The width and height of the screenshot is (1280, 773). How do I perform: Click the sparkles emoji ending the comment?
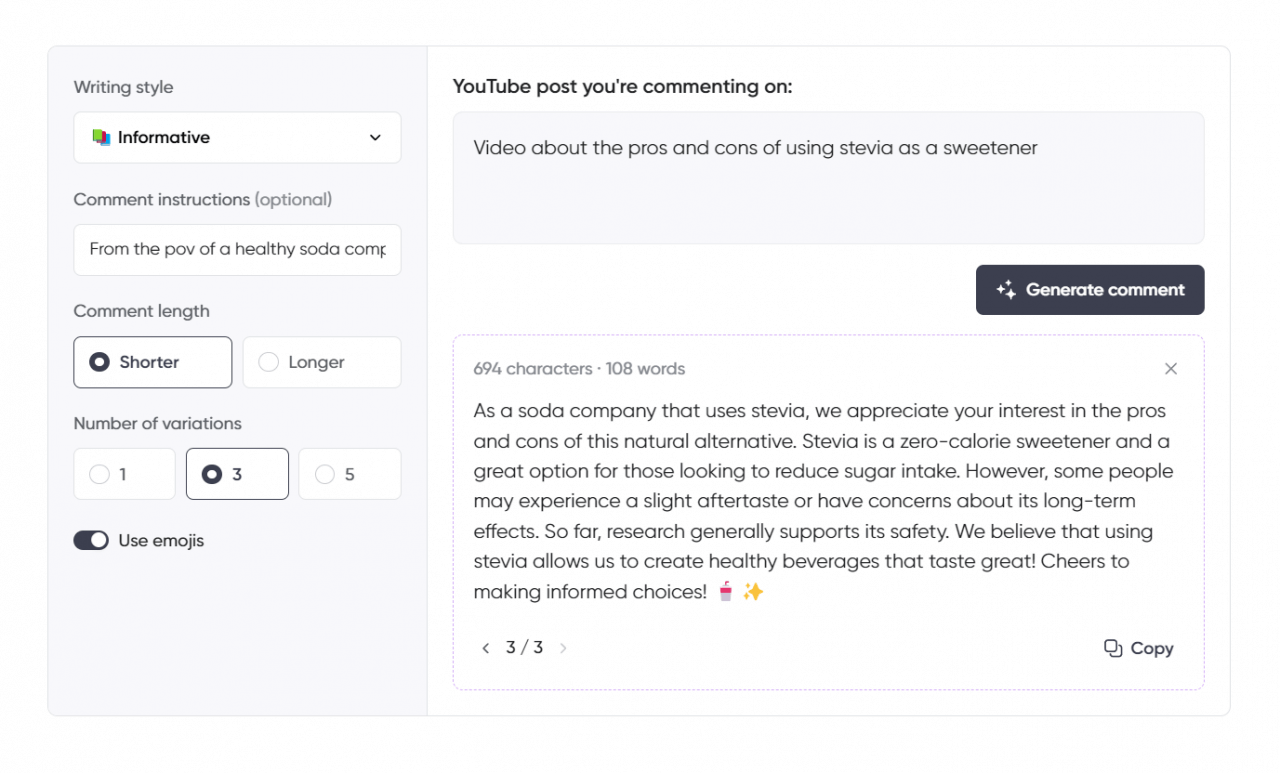[752, 591]
